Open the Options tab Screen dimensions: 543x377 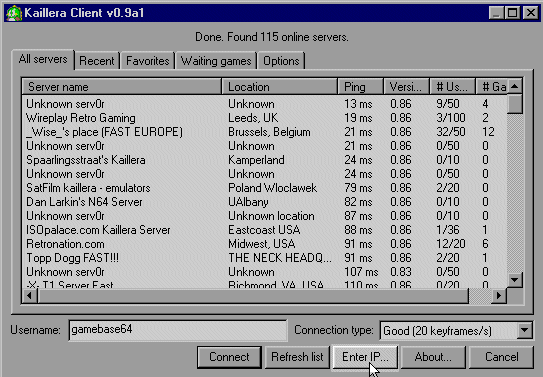pyautogui.click(x=281, y=61)
